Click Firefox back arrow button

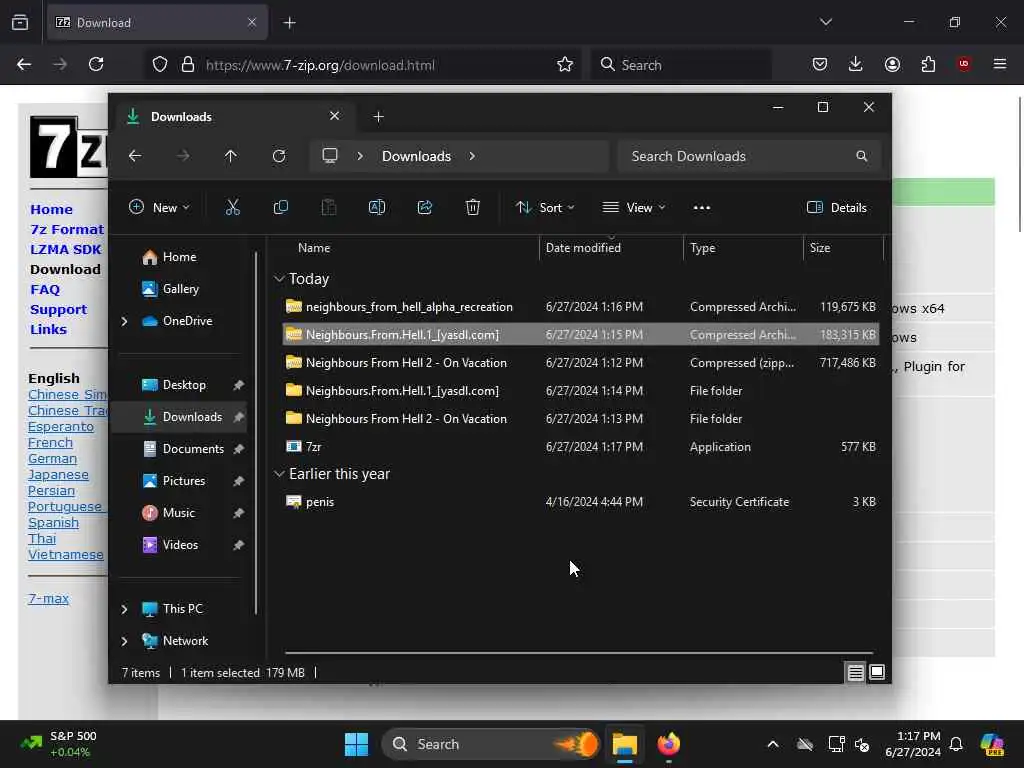pyautogui.click(x=24, y=64)
